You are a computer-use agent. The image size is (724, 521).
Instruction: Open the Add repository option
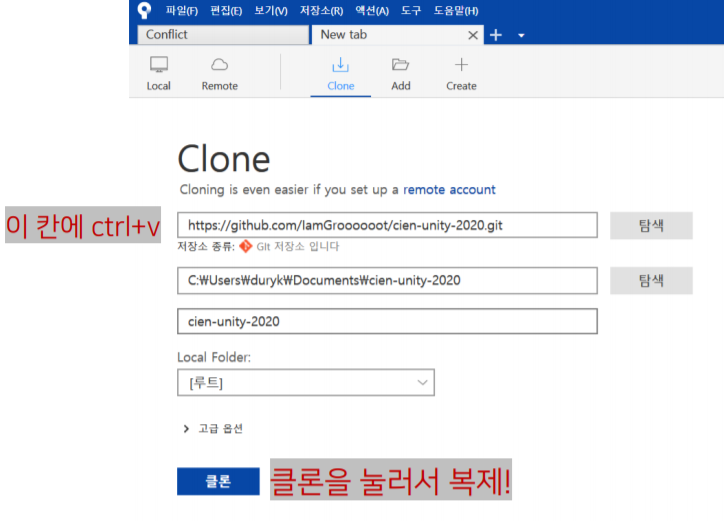pyautogui.click(x=400, y=74)
